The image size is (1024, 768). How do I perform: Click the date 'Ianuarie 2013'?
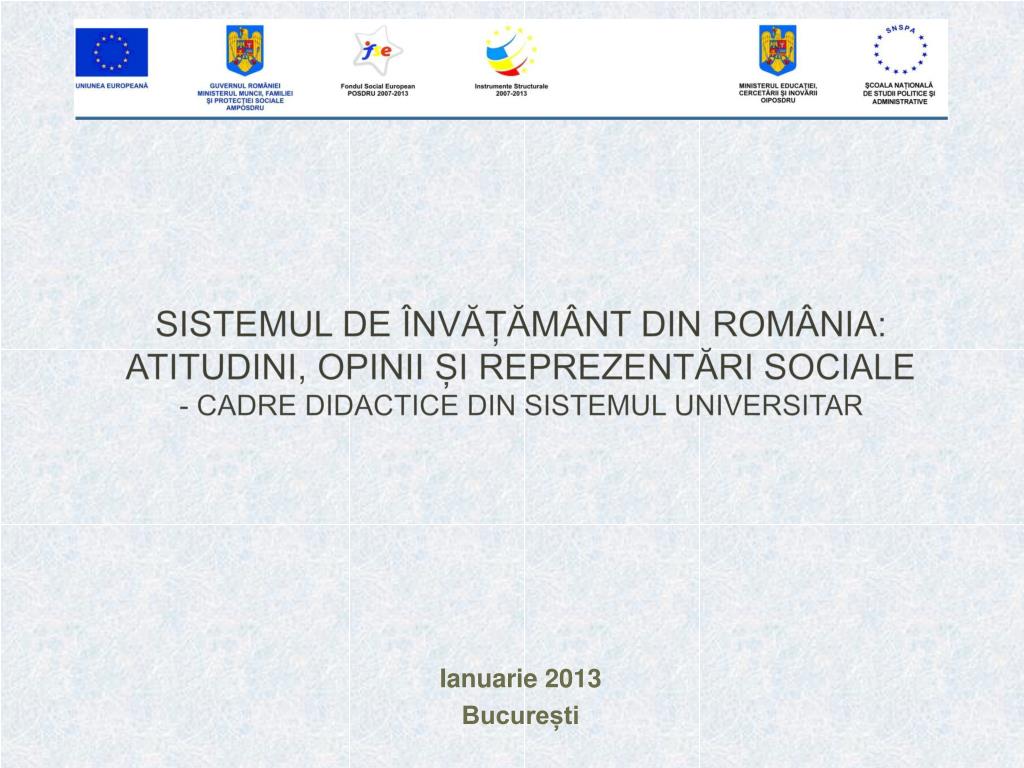(x=520, y=679)
